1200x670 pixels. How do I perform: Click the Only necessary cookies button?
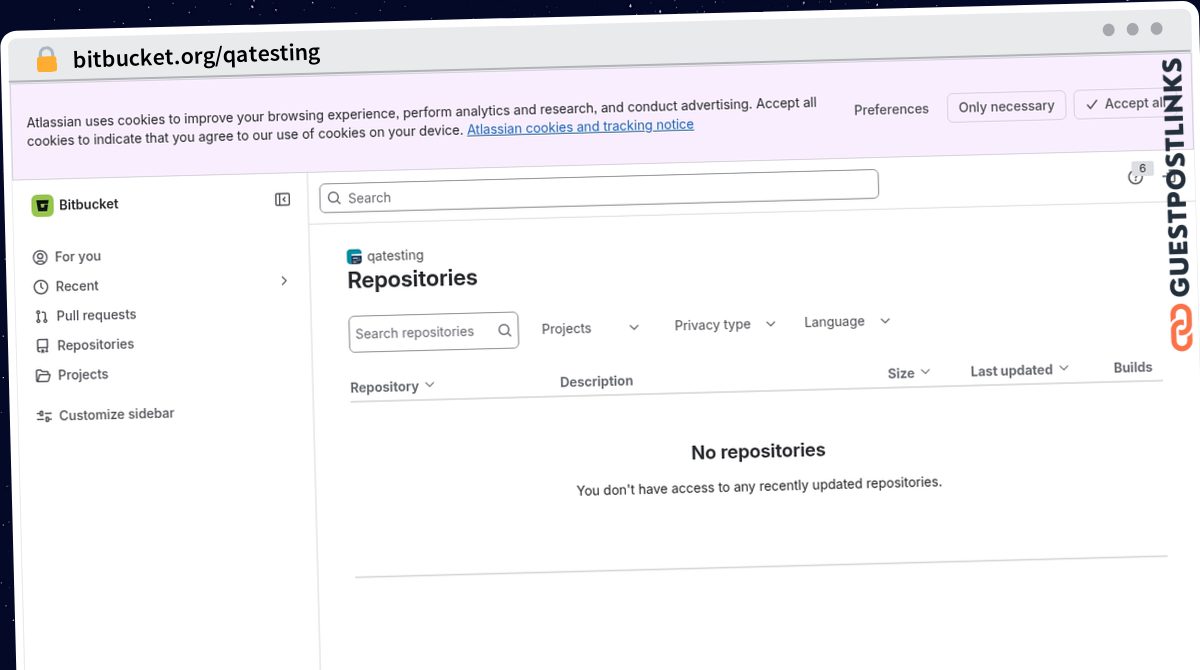click(x=1006, y=106)
